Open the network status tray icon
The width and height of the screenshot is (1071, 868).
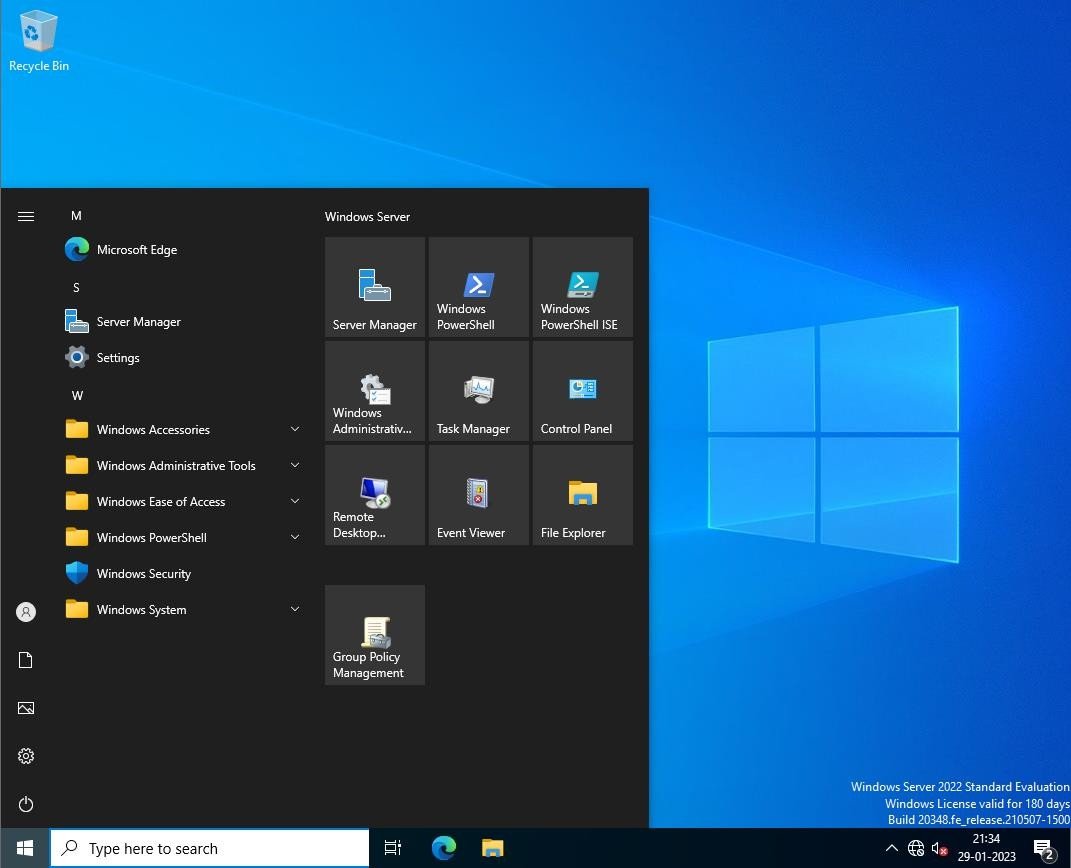coord(916,849)
